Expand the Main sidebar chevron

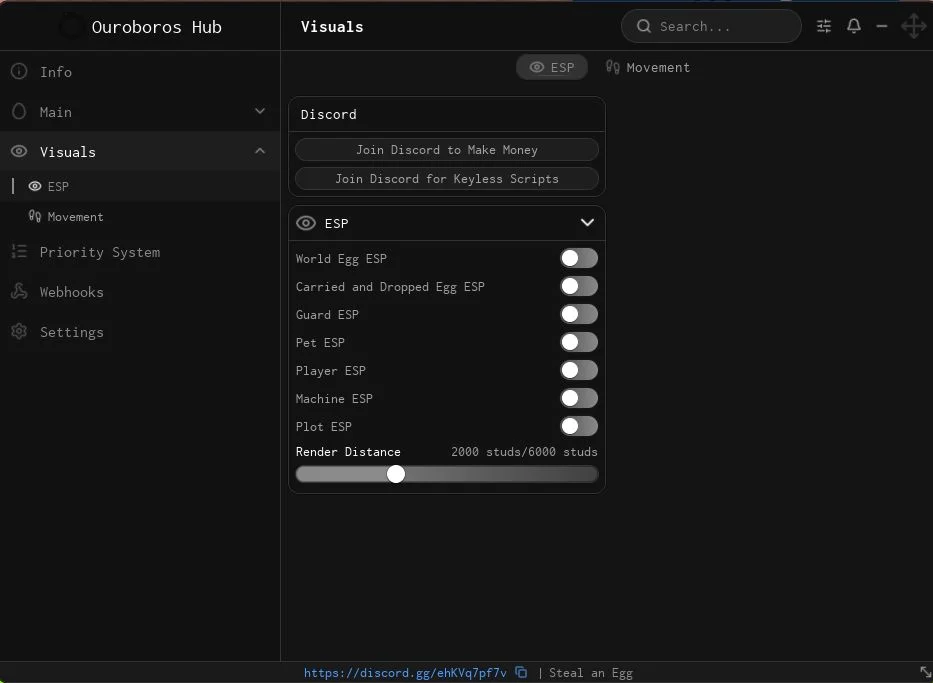pos(260,111)
